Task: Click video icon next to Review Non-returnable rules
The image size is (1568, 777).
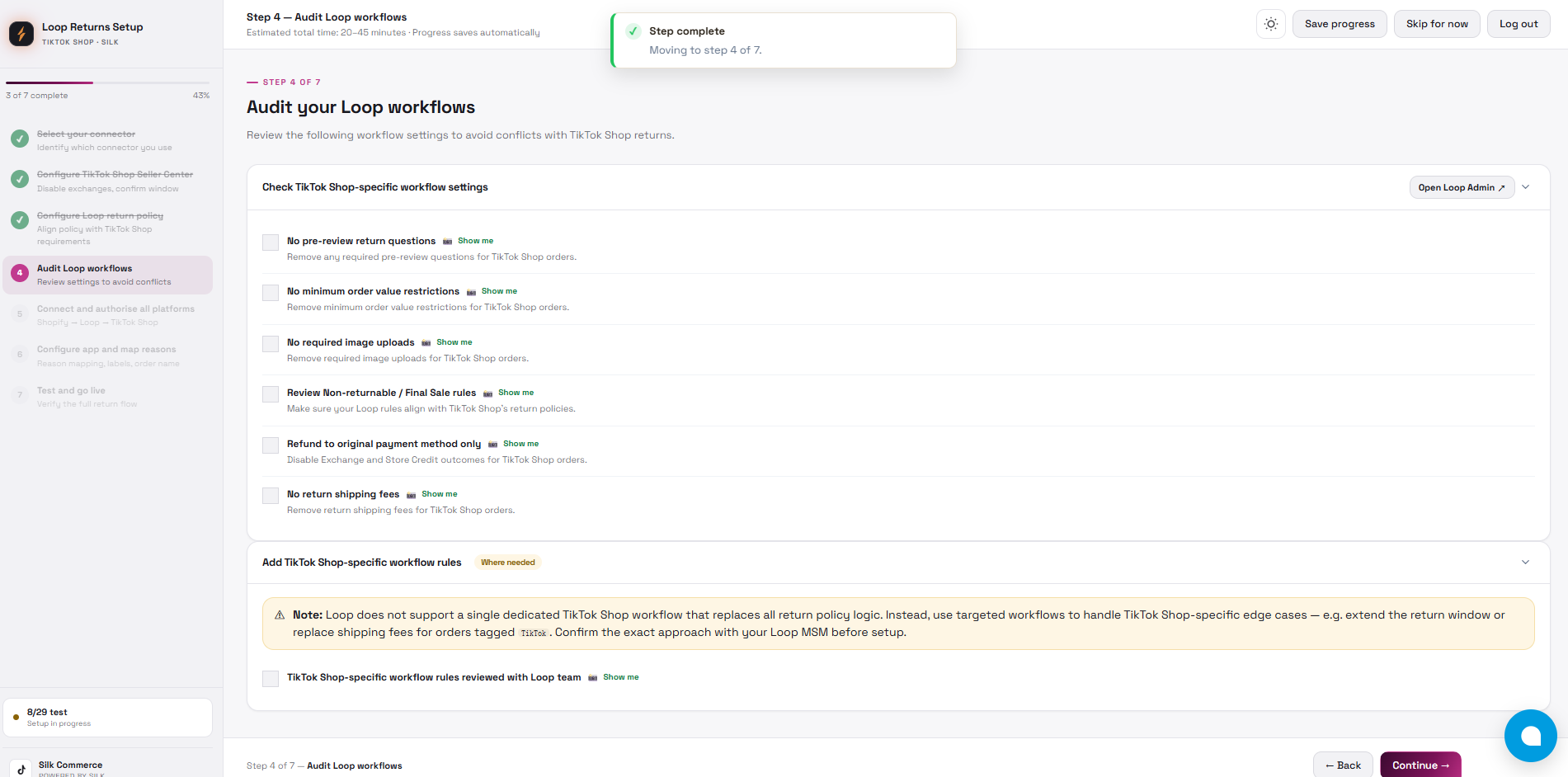Action: tap(487, 393)
